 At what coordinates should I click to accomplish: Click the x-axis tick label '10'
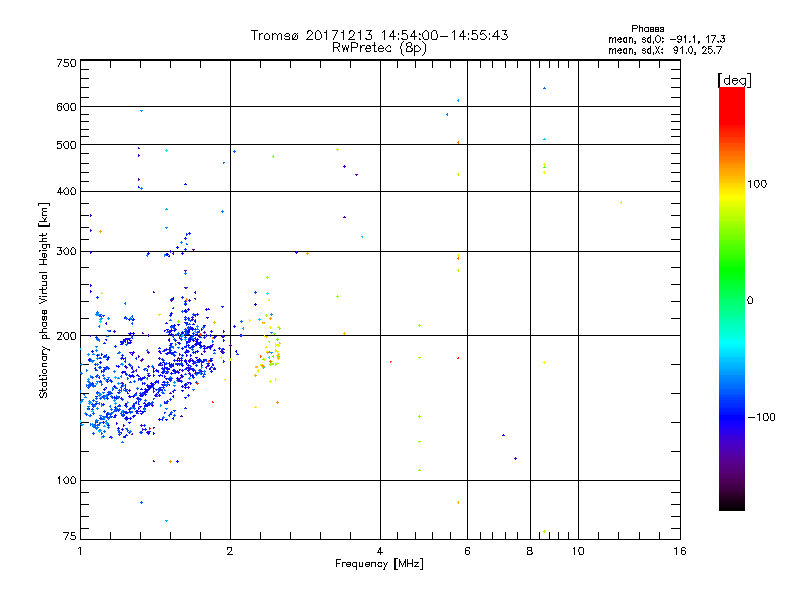coord(578,551)
